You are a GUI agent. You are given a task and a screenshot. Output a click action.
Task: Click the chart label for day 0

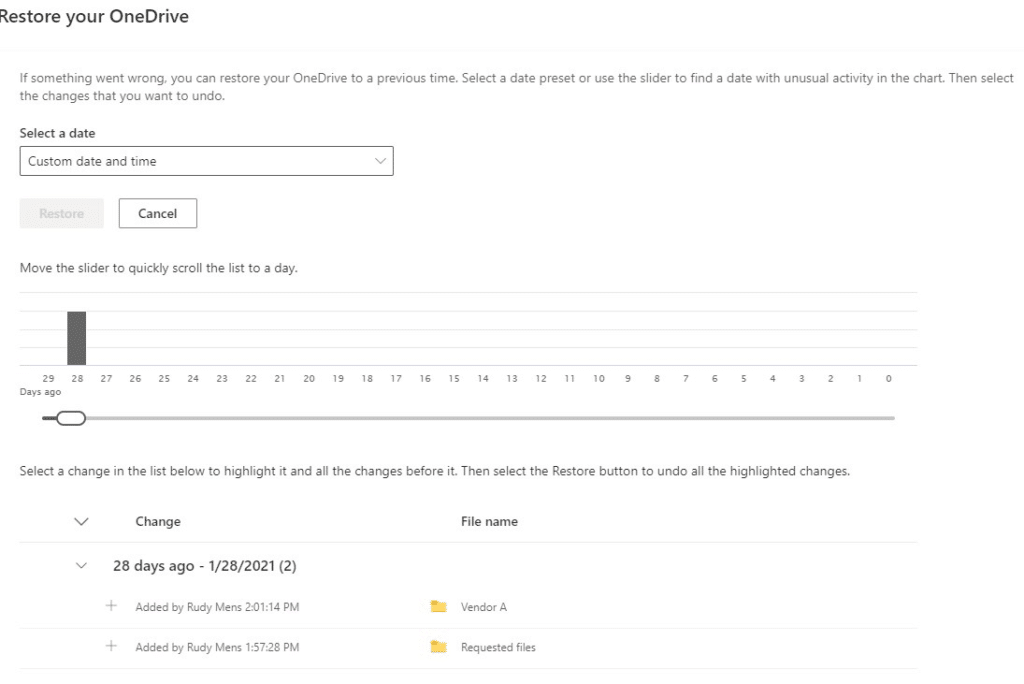pyautogui.click(x=888, y=378)
